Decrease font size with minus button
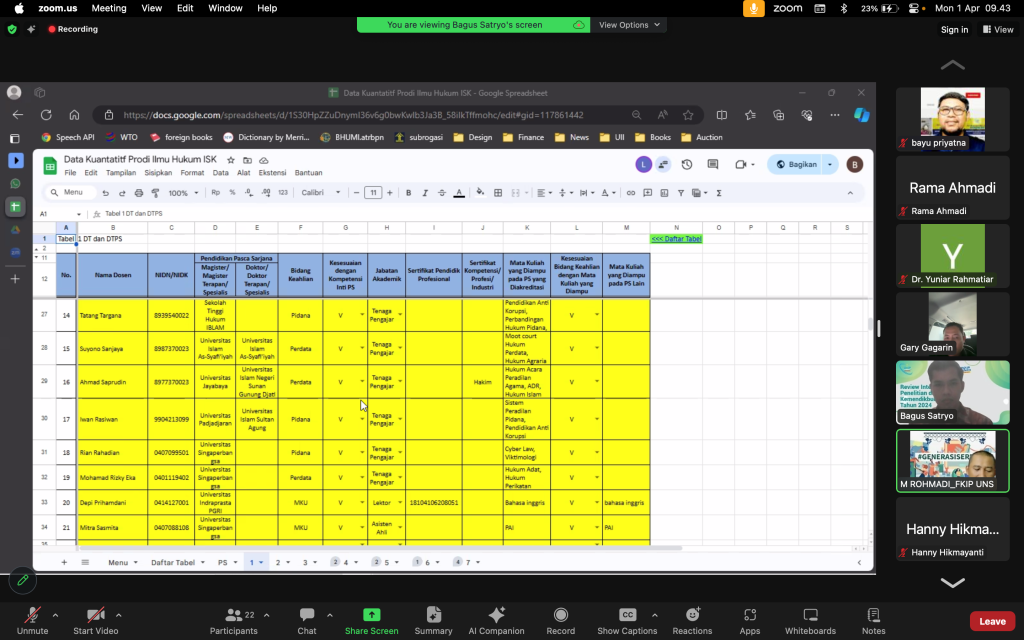Image resolution: width=1024 pixels, height=640 pixels. (x=356, y=193)
